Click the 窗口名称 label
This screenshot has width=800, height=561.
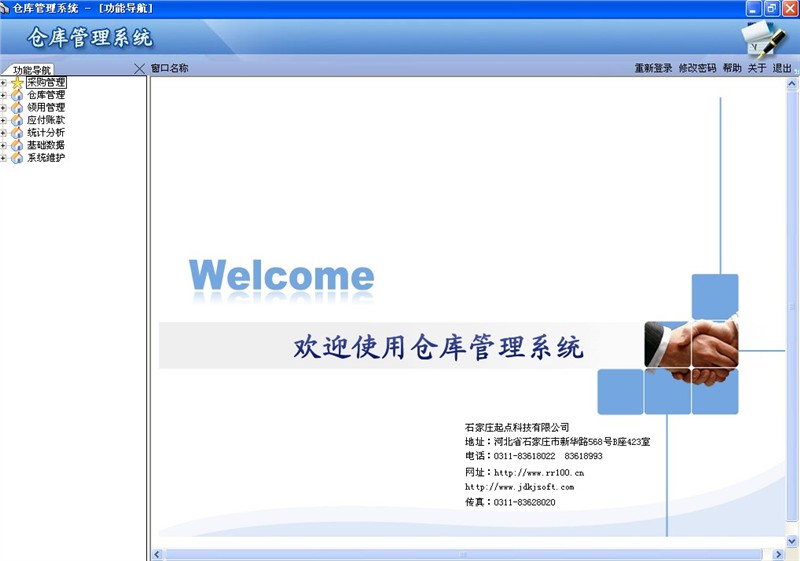(x=169, y=68)
